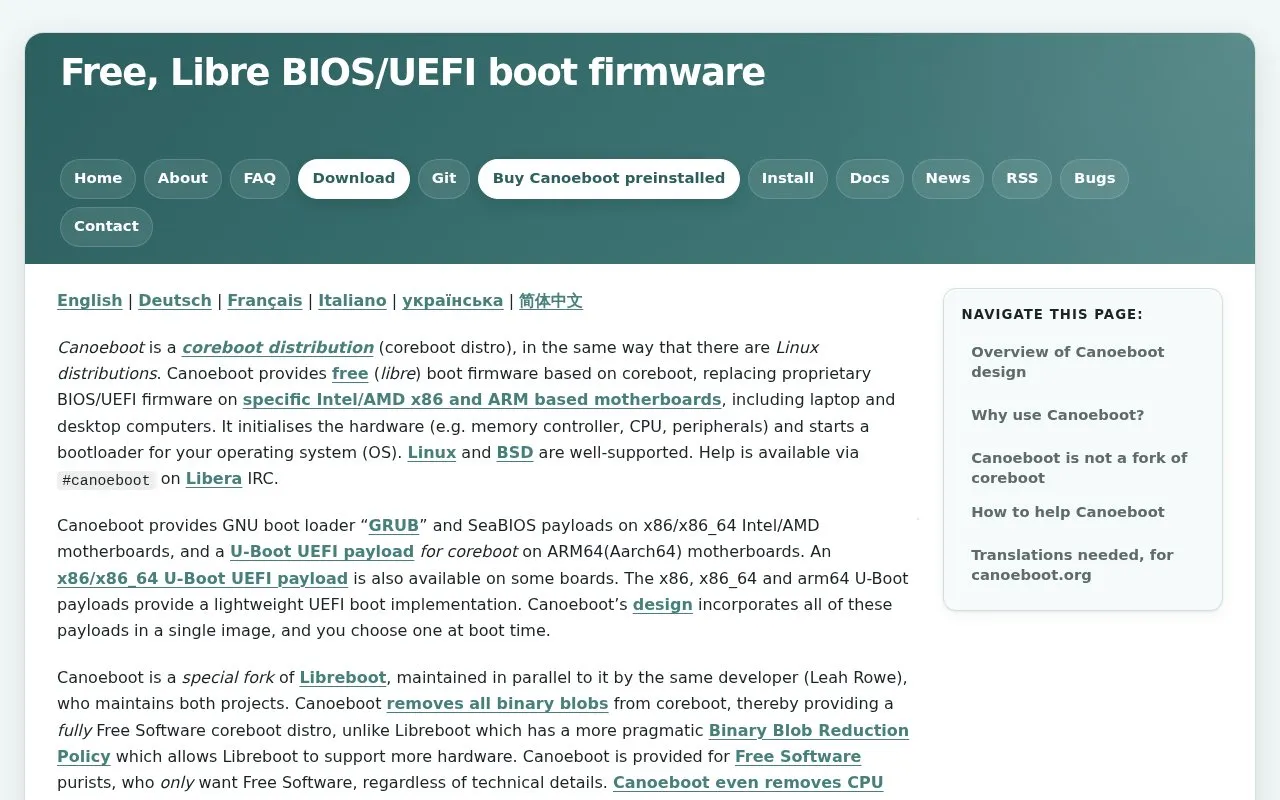Click the #canoeboot channel code text
This screenshot has height=800, width=1280.
106,480
